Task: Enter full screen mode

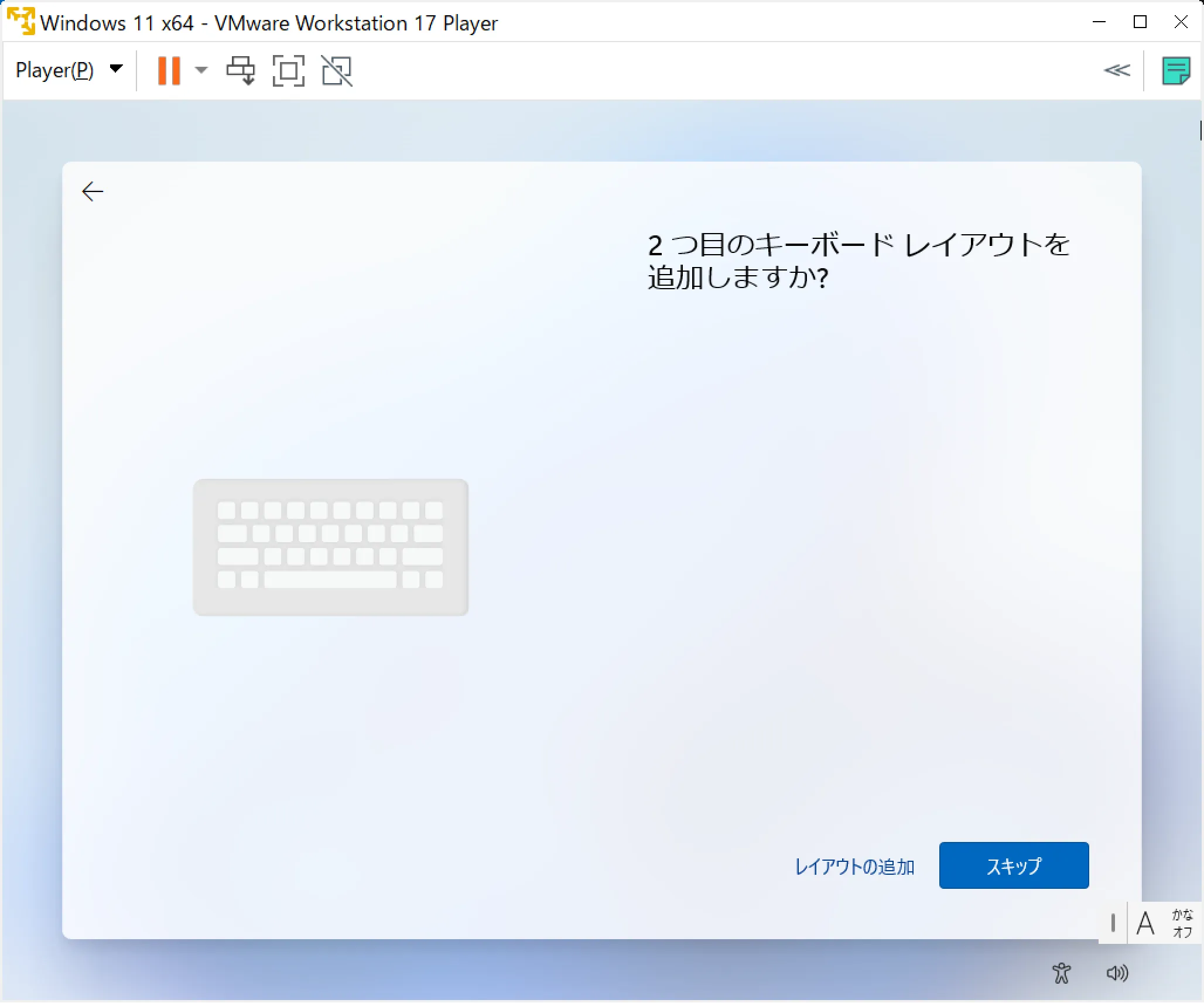Action: [x=288, y=70]
